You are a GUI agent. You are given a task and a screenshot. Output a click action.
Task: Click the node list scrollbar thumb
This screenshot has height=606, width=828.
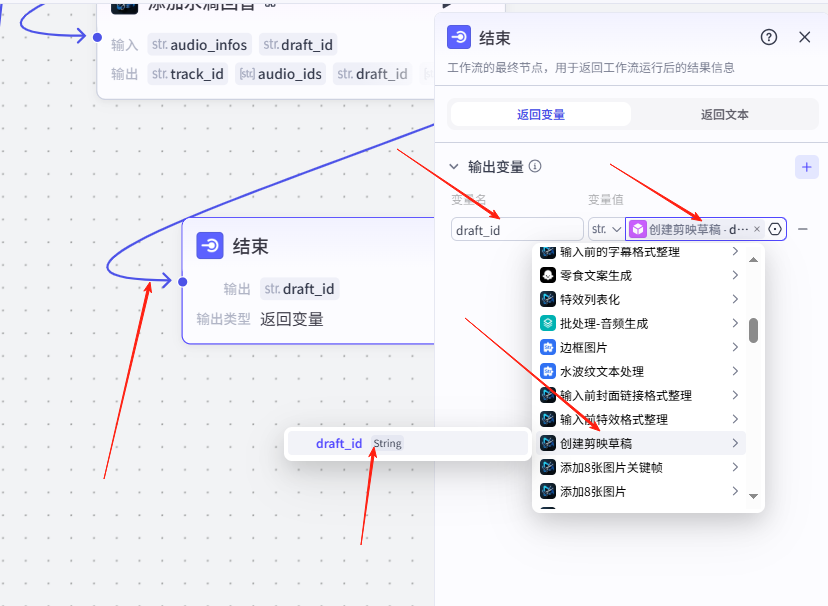pos(753,330)
